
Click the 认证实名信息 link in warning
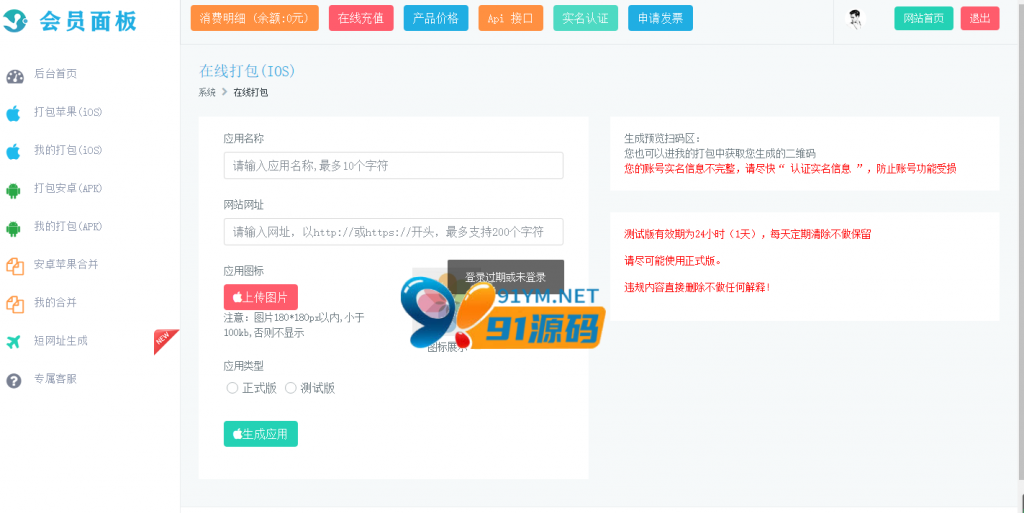pos(821,168)
